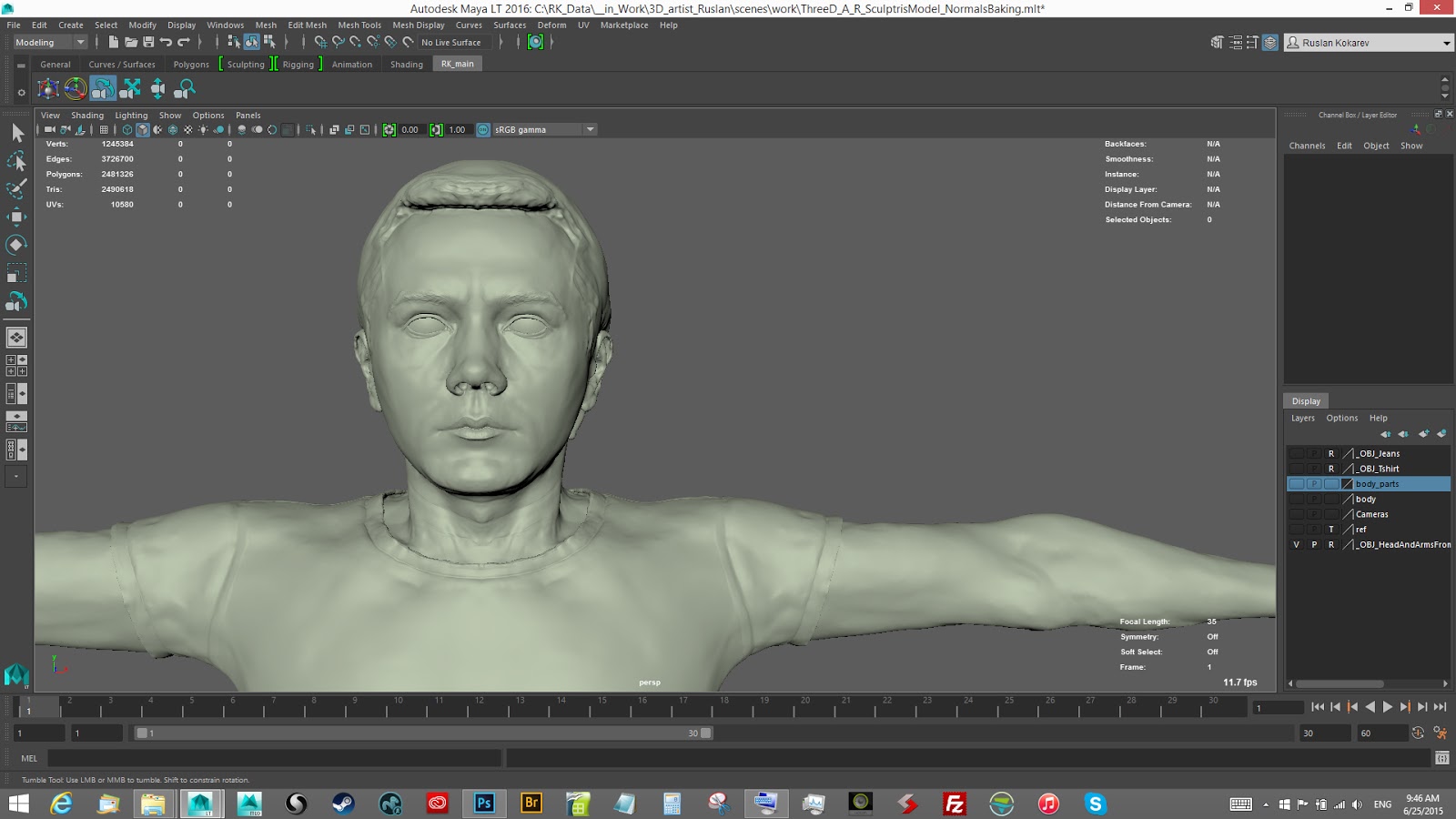1456x819 pixels.
Task: Click the Undo arrow icon
Action: 166,42
